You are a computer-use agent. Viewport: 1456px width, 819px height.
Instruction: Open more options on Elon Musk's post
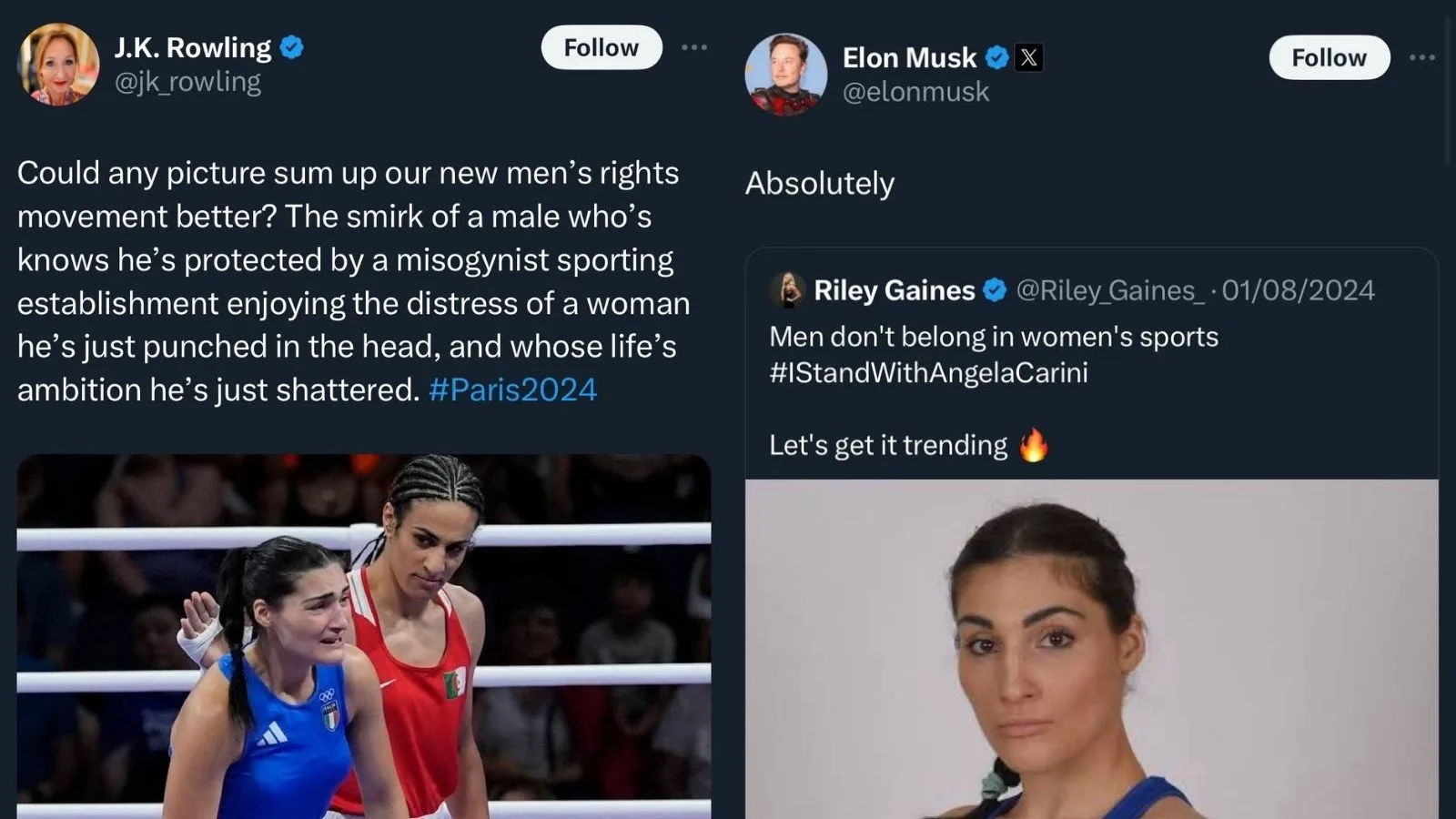(1421, 57)
